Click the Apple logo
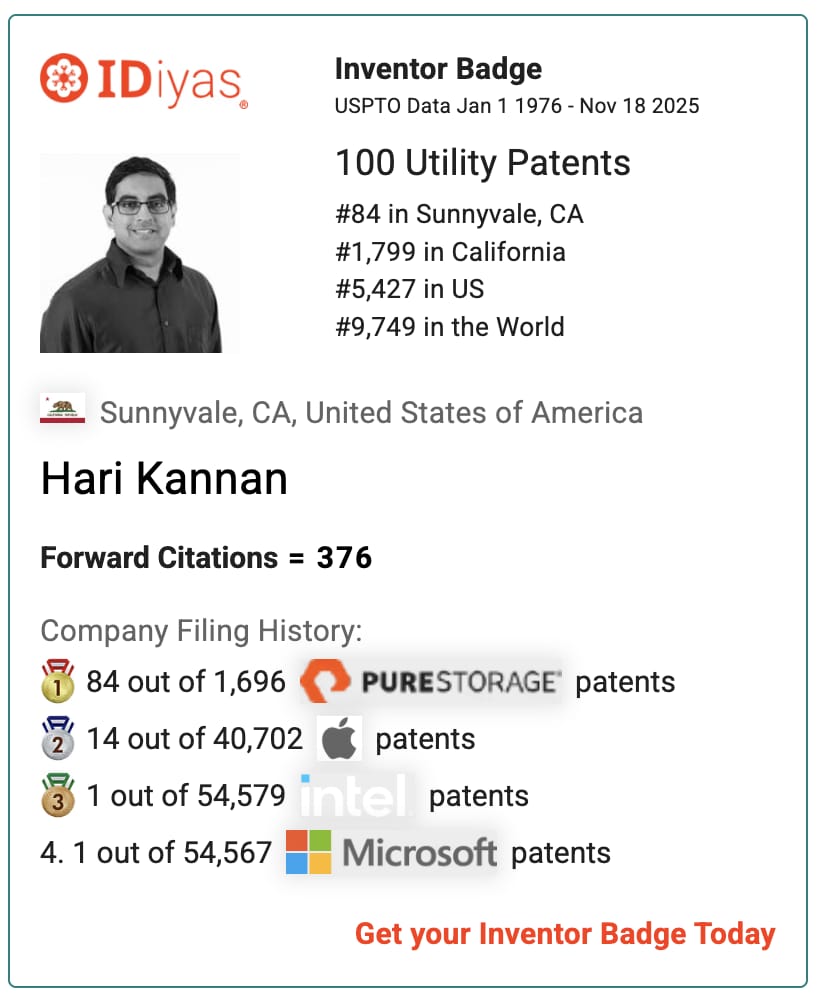Viewport: 818px width, 1000px height. (339, 739)
